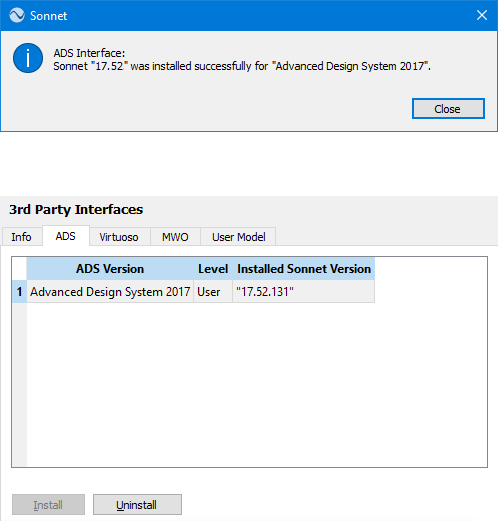Screen dimensions: 498x521
Task: Click Installed Sonnet Version column header
Action: 304,269
